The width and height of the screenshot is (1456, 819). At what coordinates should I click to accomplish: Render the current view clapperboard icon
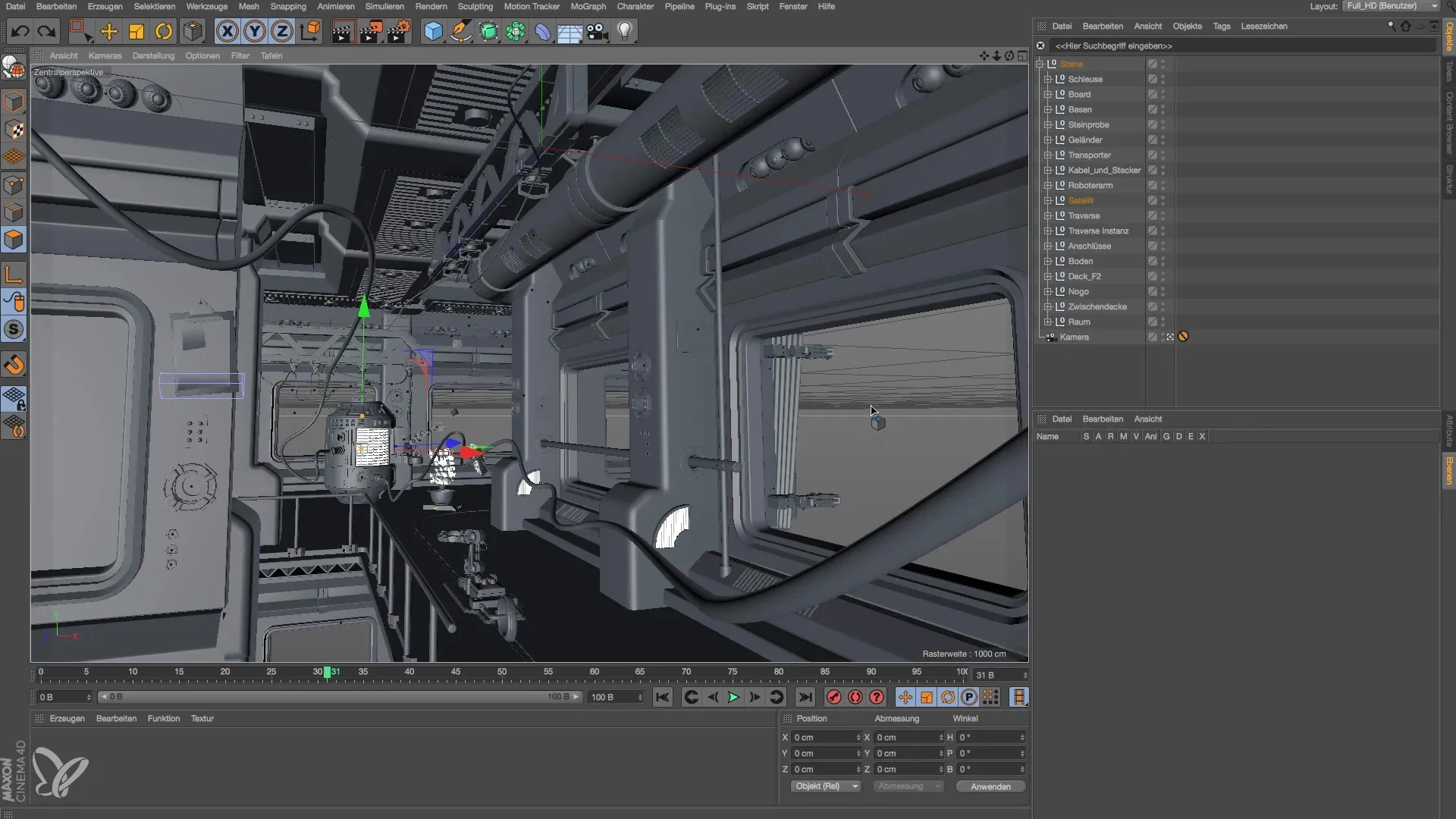pos(343,31)
